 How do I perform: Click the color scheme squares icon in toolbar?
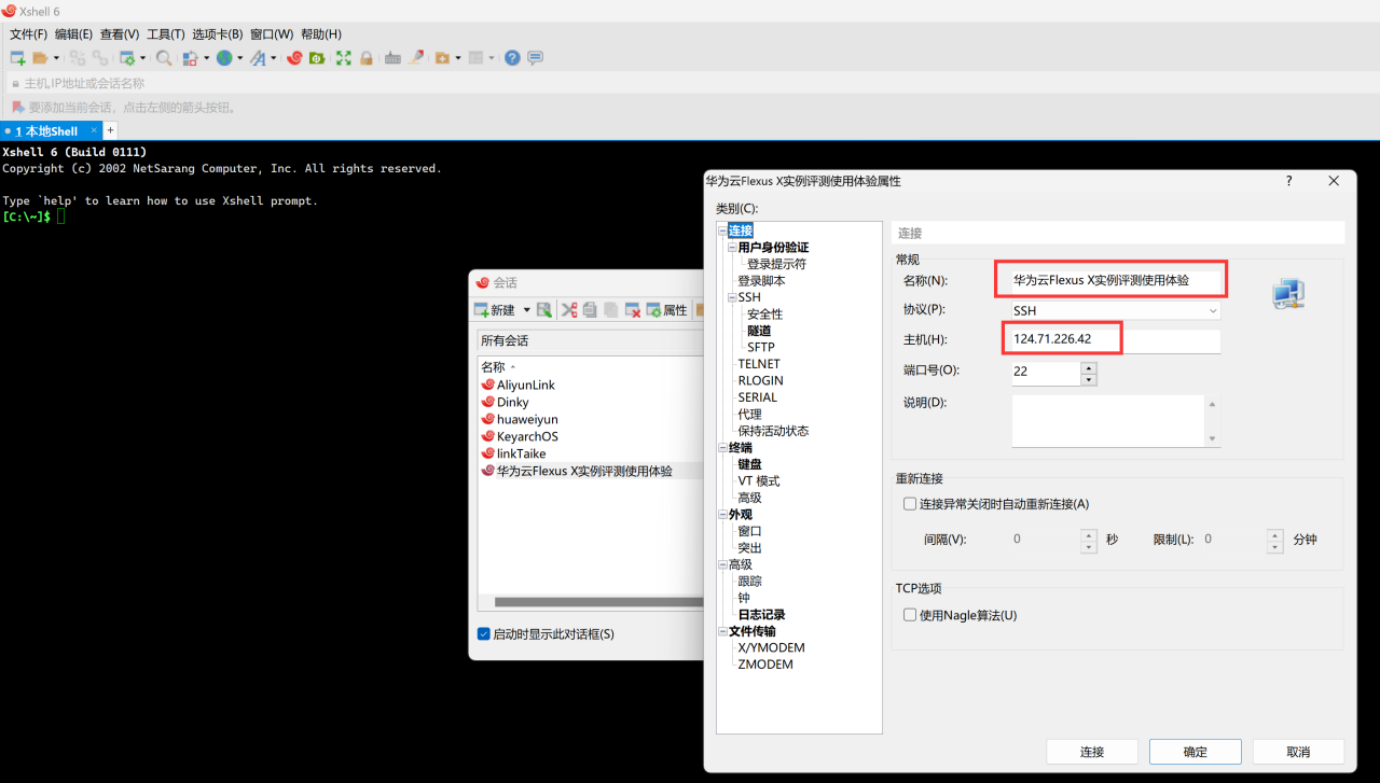189,58
